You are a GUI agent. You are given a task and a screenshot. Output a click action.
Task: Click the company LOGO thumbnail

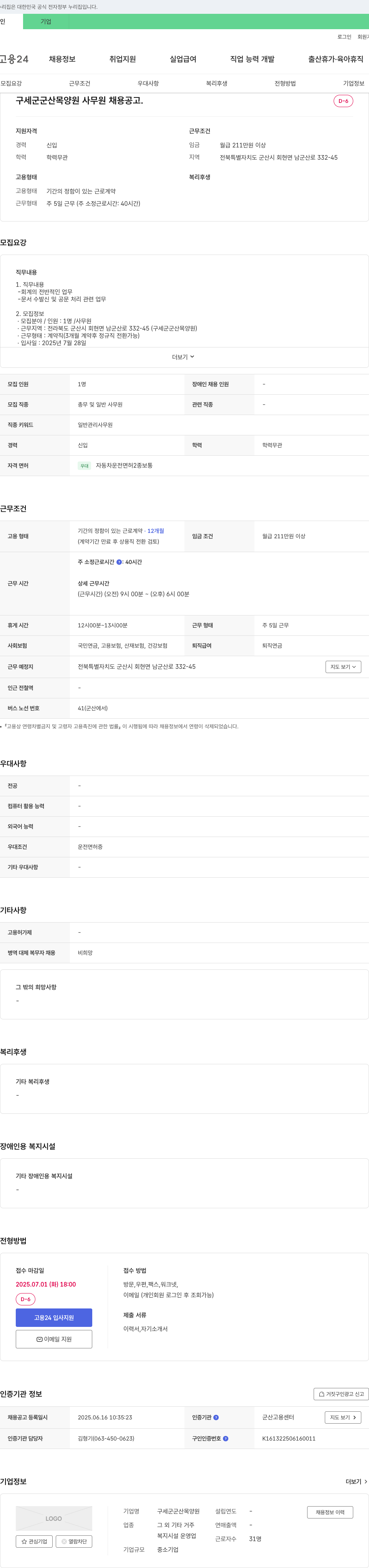tap(54, 1518)
